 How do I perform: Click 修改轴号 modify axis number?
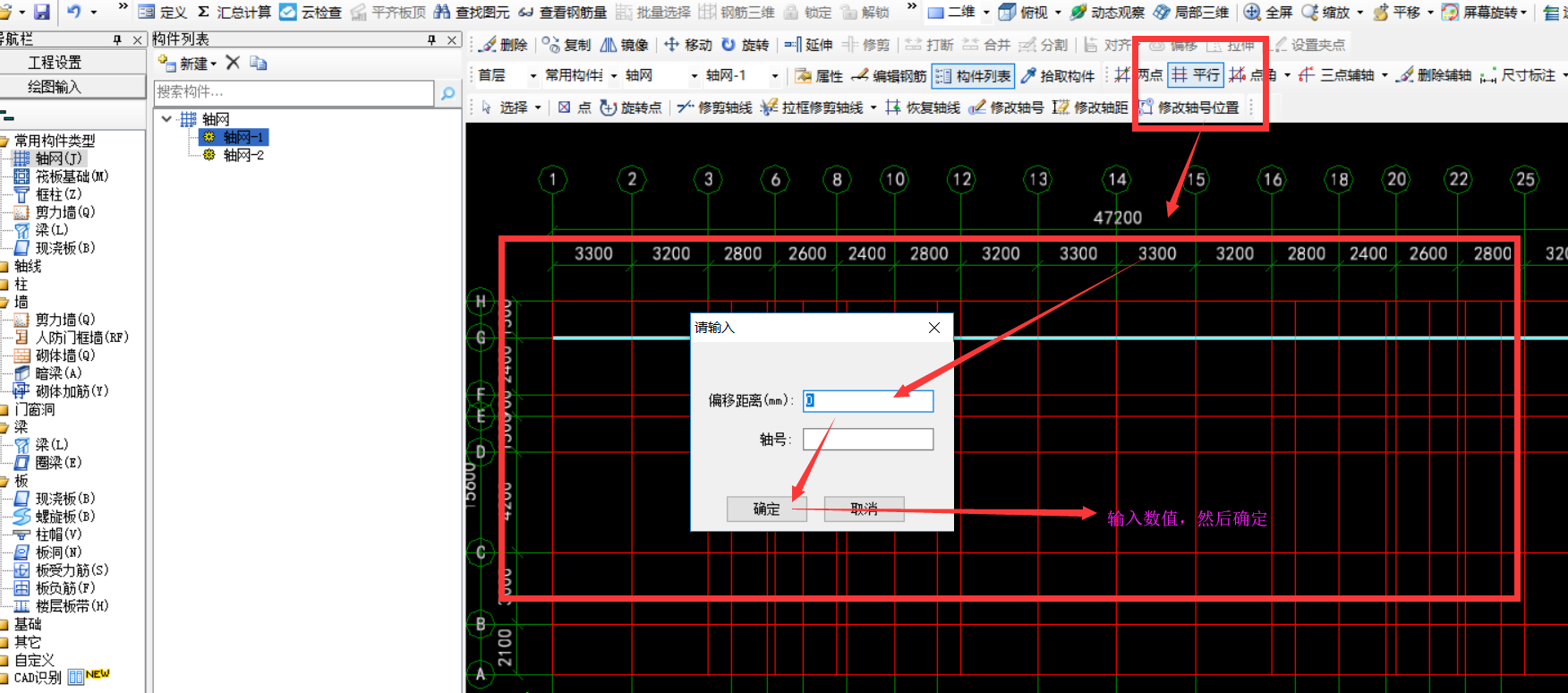1006,107
